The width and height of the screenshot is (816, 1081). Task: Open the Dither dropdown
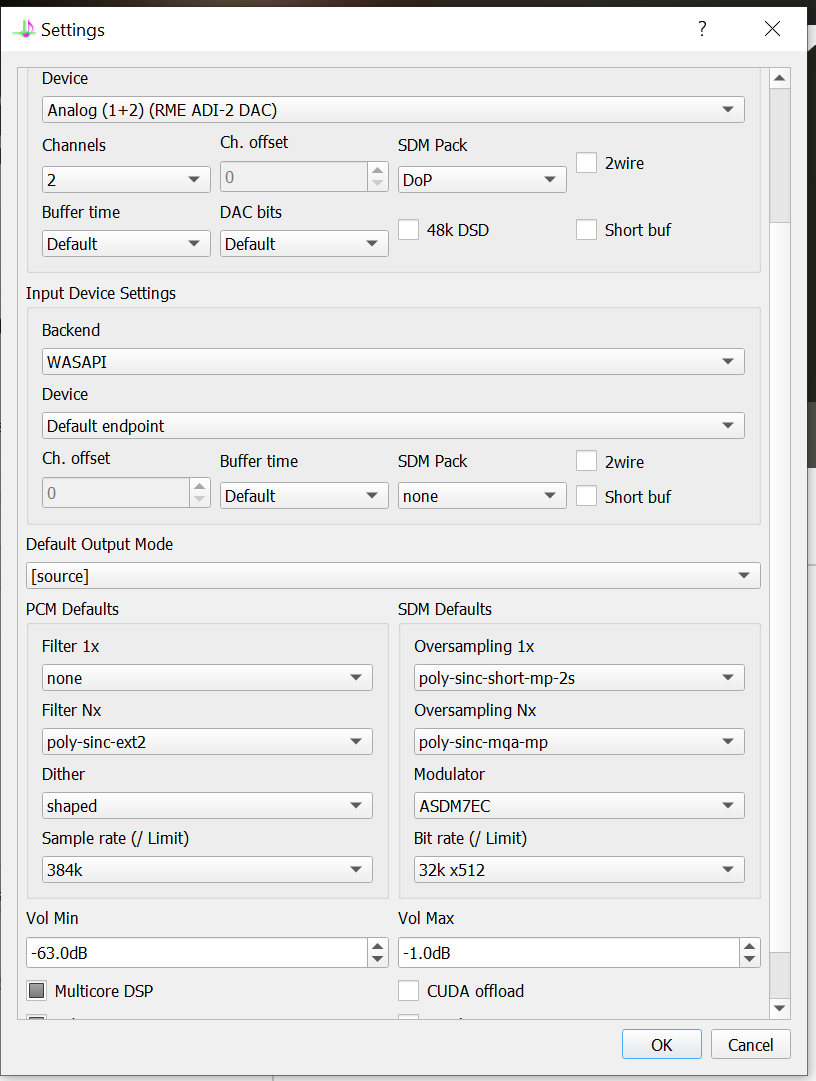coord(207,806)
